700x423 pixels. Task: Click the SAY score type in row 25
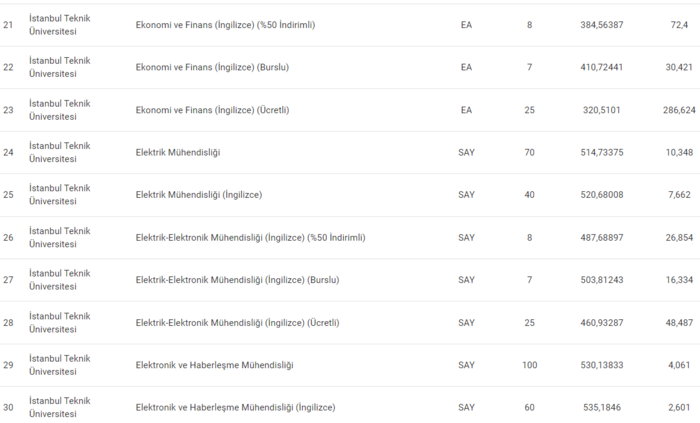tap(466, 195)
